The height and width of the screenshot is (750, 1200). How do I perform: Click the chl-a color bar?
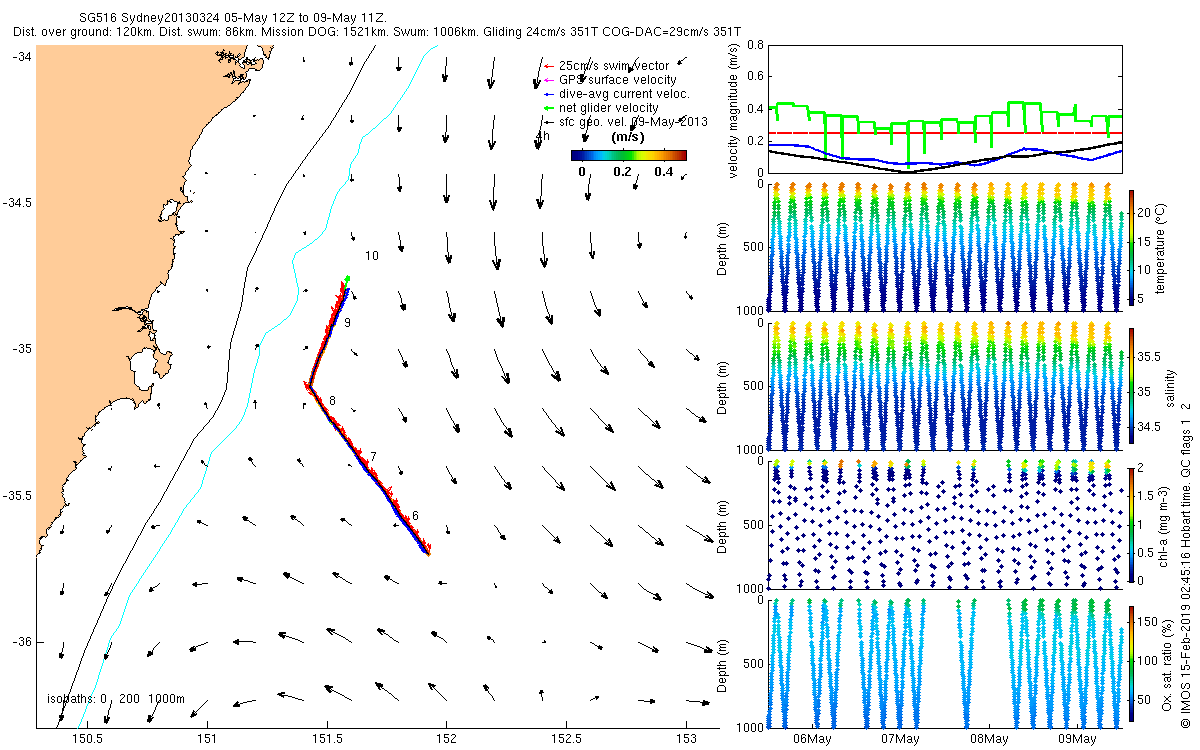1131,523
